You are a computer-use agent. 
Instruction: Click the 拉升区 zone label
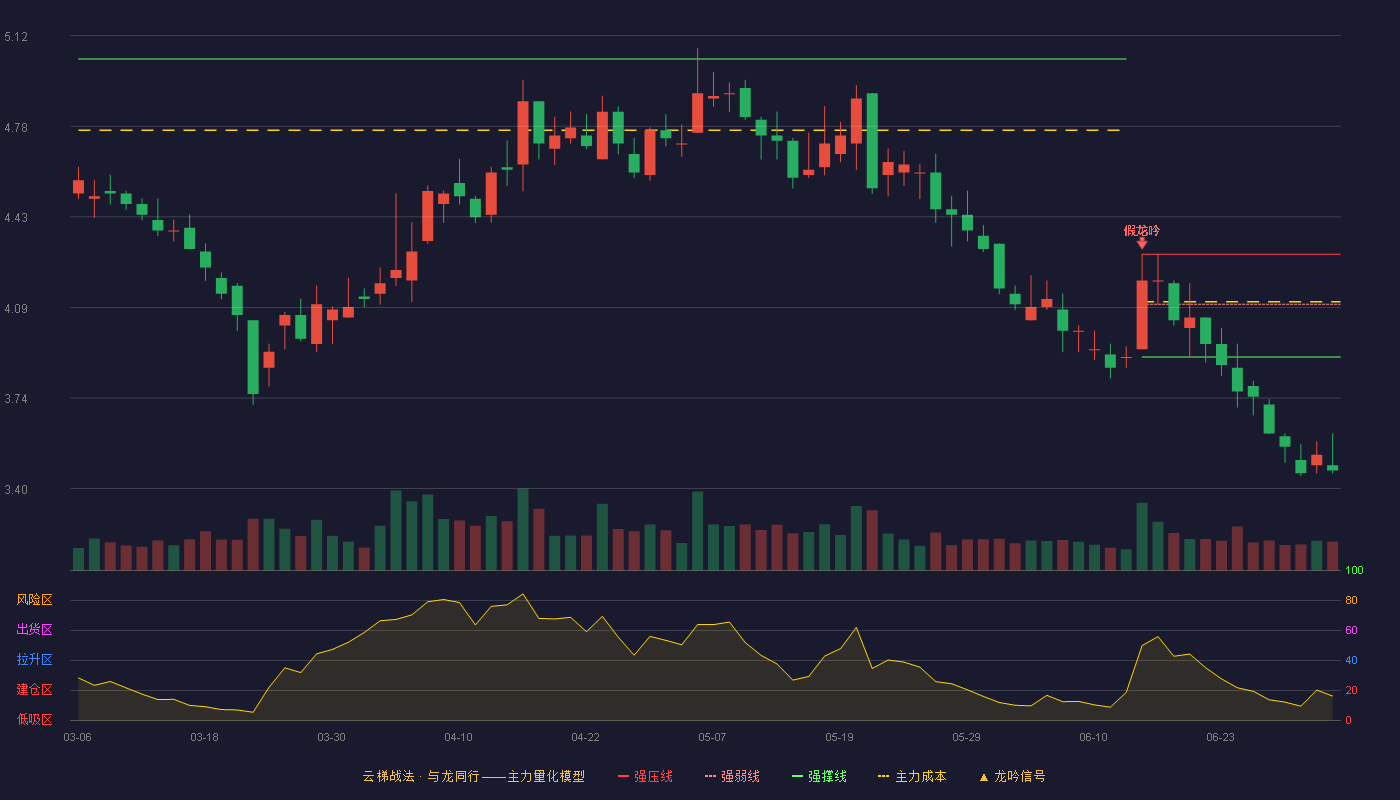34,660
